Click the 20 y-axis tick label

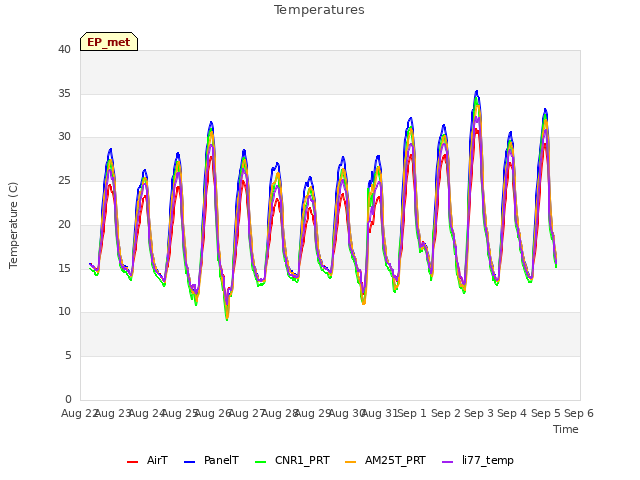click(x=64, y=224)
